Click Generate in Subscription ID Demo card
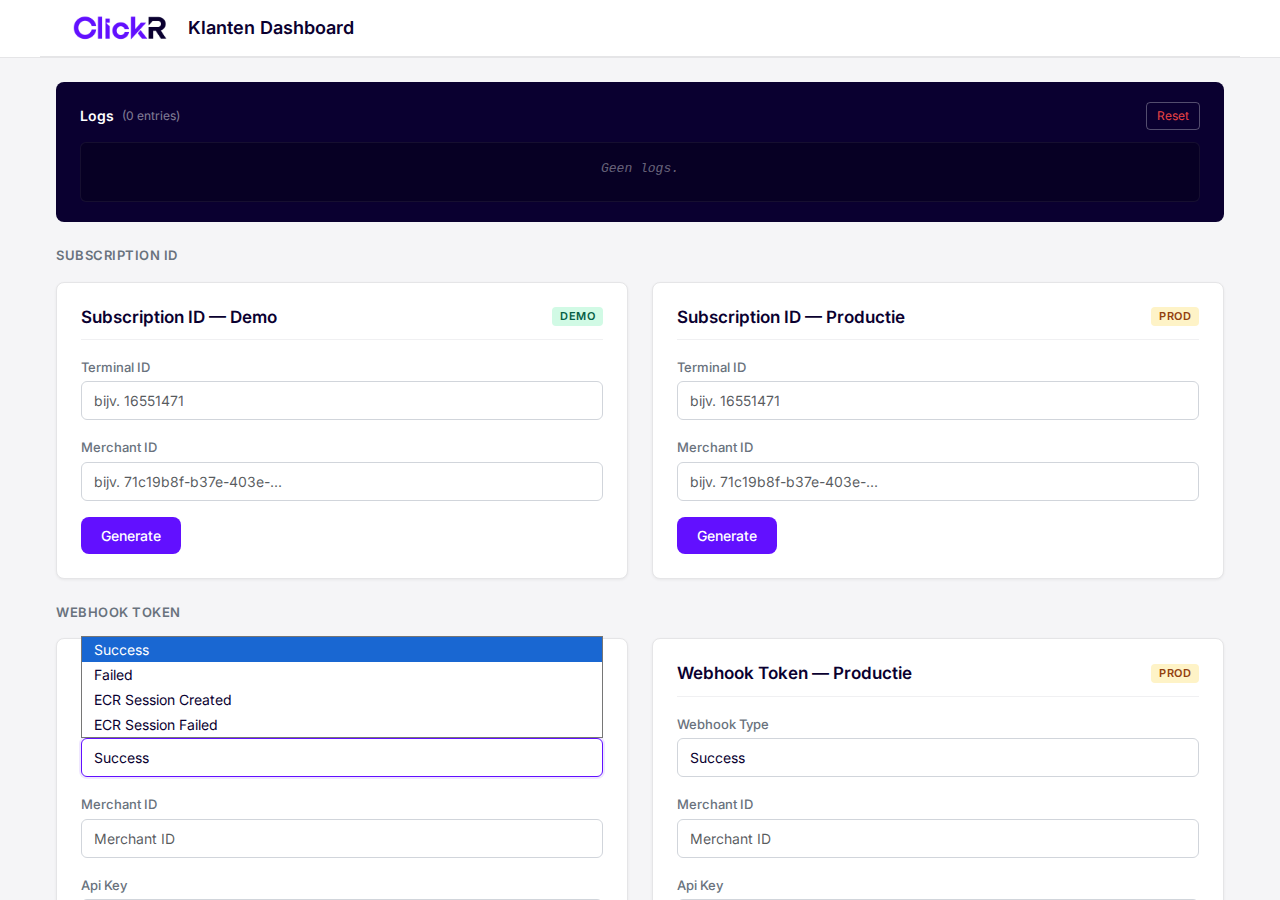1280x900 pixels. [x=131, y=536]
